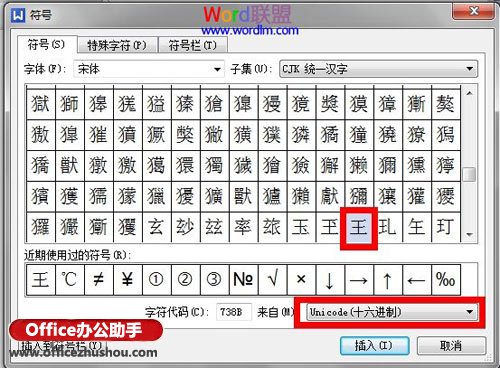Open the 符号栏 tab
This screenshot has height=368, width=500.
(x=193, y=45)
